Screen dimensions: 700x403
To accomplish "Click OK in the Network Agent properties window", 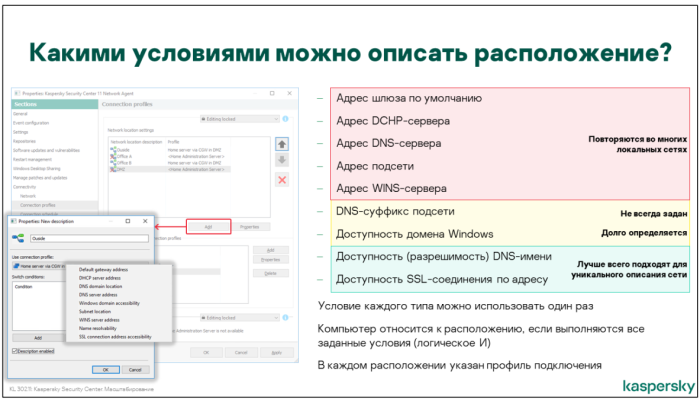I will 206,353.
